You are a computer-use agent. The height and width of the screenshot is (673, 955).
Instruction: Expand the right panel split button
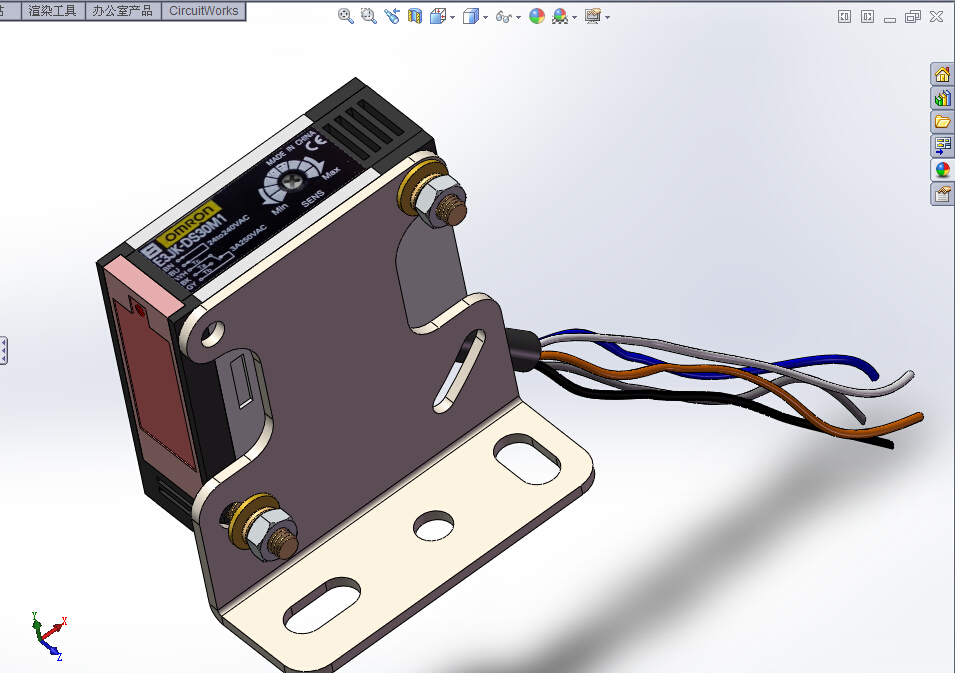(867, 16)
